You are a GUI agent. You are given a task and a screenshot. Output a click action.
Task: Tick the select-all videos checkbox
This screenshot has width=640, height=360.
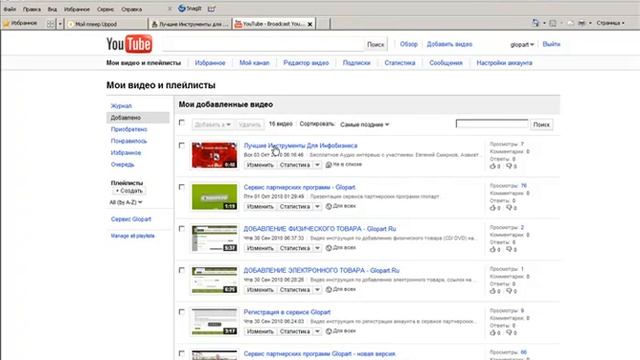coord(182,122)
